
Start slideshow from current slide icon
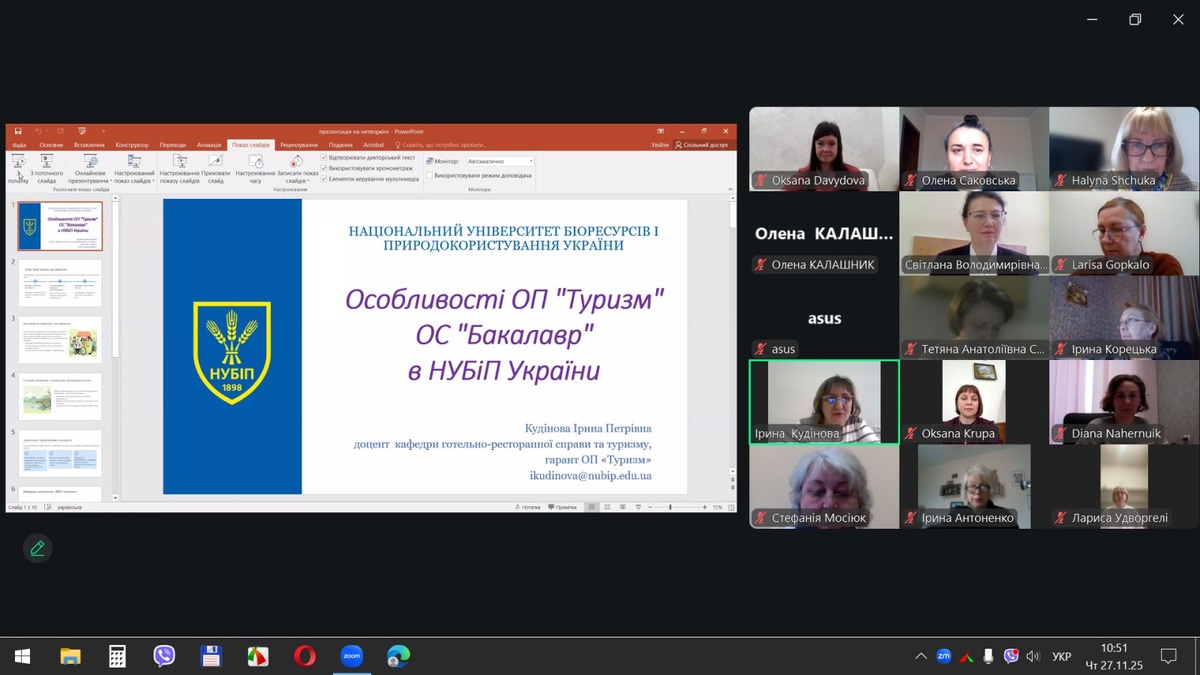coord(46,162)
